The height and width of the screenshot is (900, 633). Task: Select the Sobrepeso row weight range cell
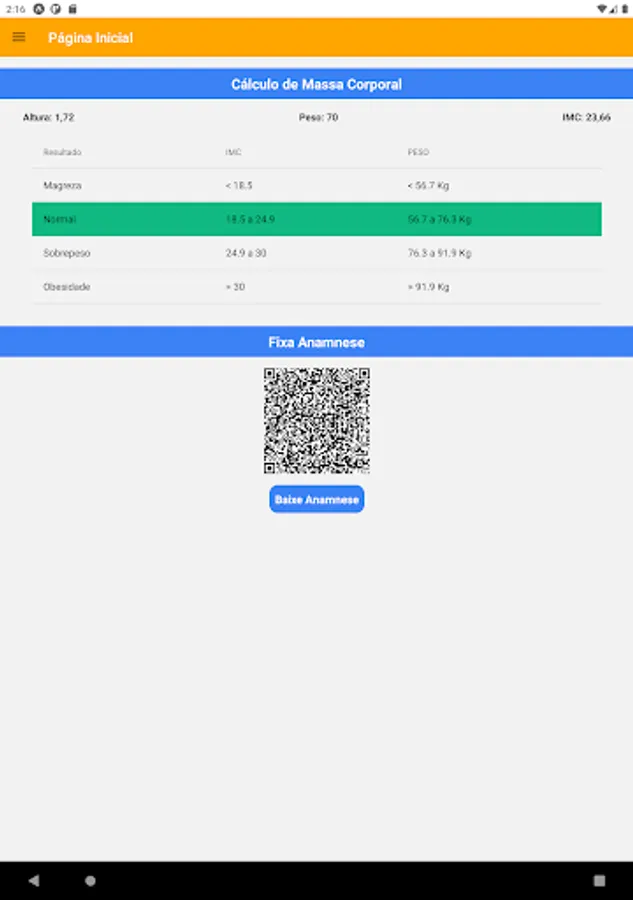coord(440,253)
